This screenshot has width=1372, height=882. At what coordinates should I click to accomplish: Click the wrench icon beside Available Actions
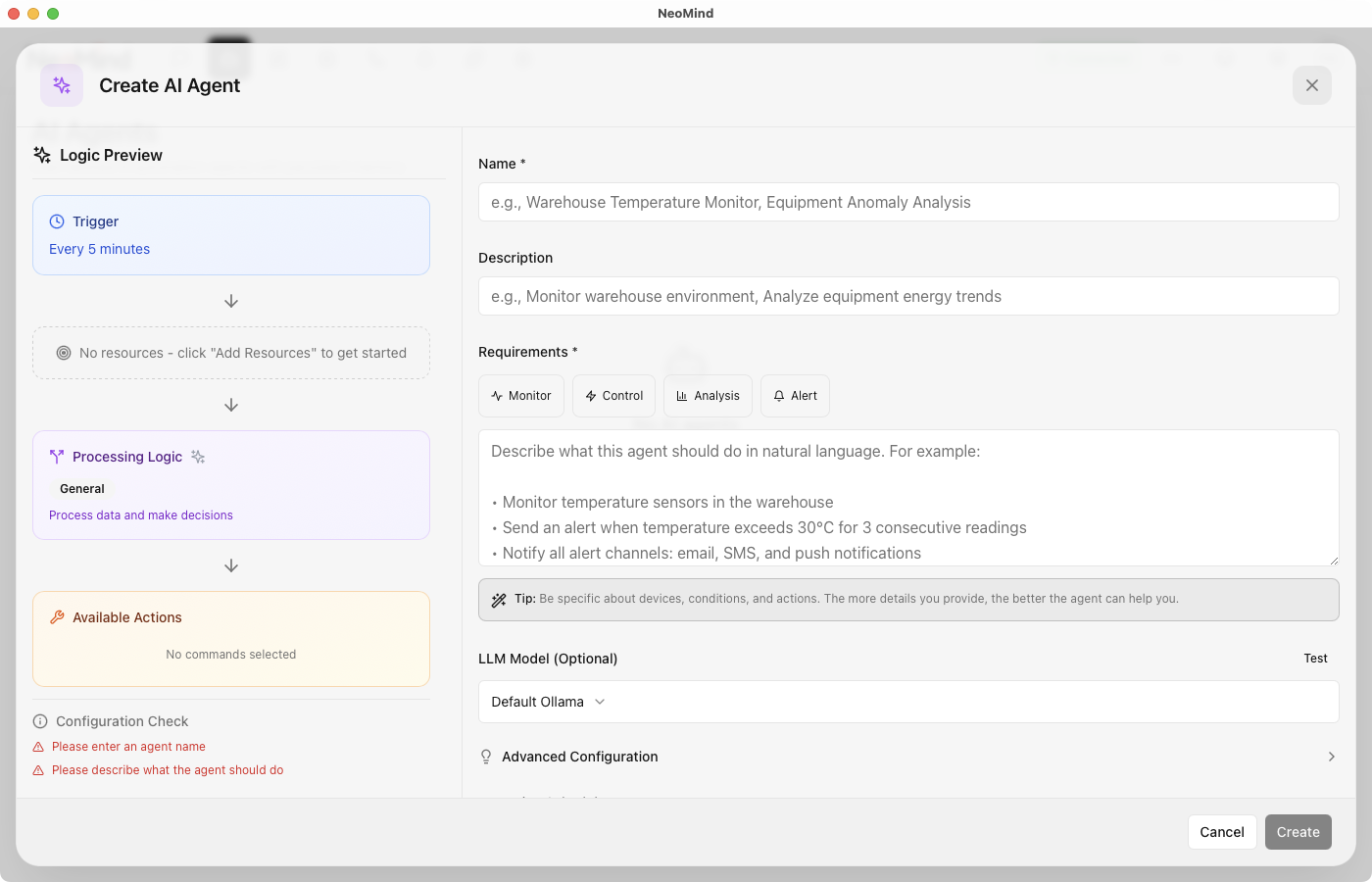57,616
